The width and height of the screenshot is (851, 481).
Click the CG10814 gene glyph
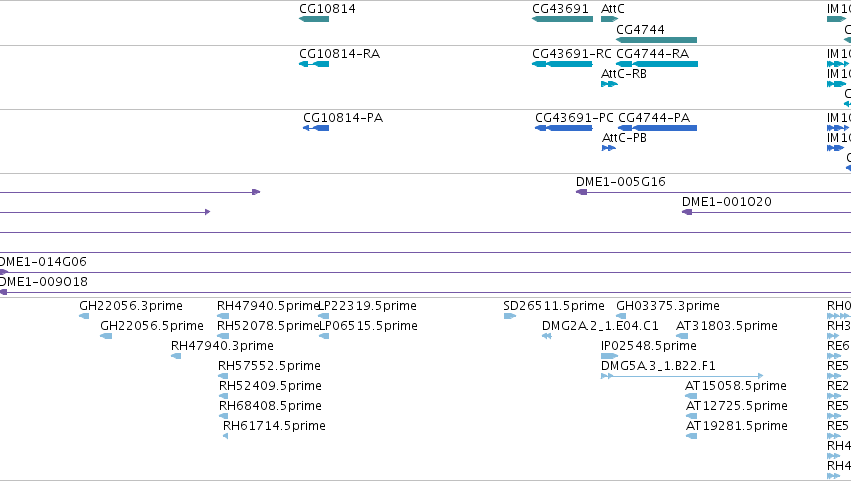click(314, 19)
